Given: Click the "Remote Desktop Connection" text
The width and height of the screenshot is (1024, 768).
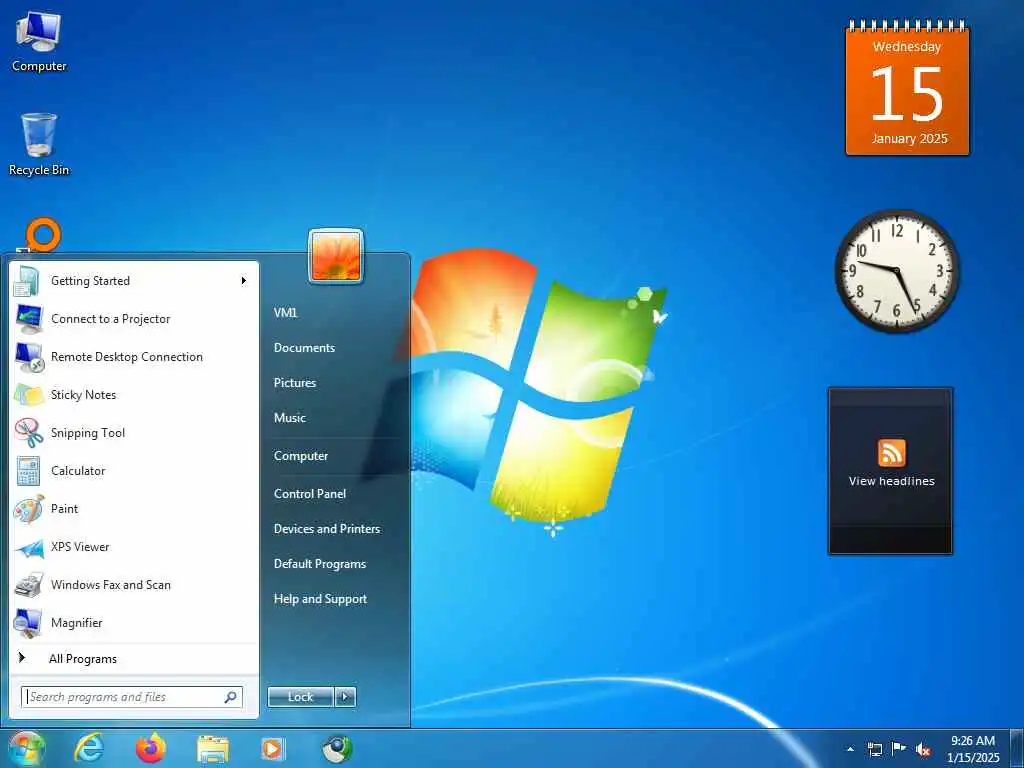Looking at the screenshot, I should (127, 357).
